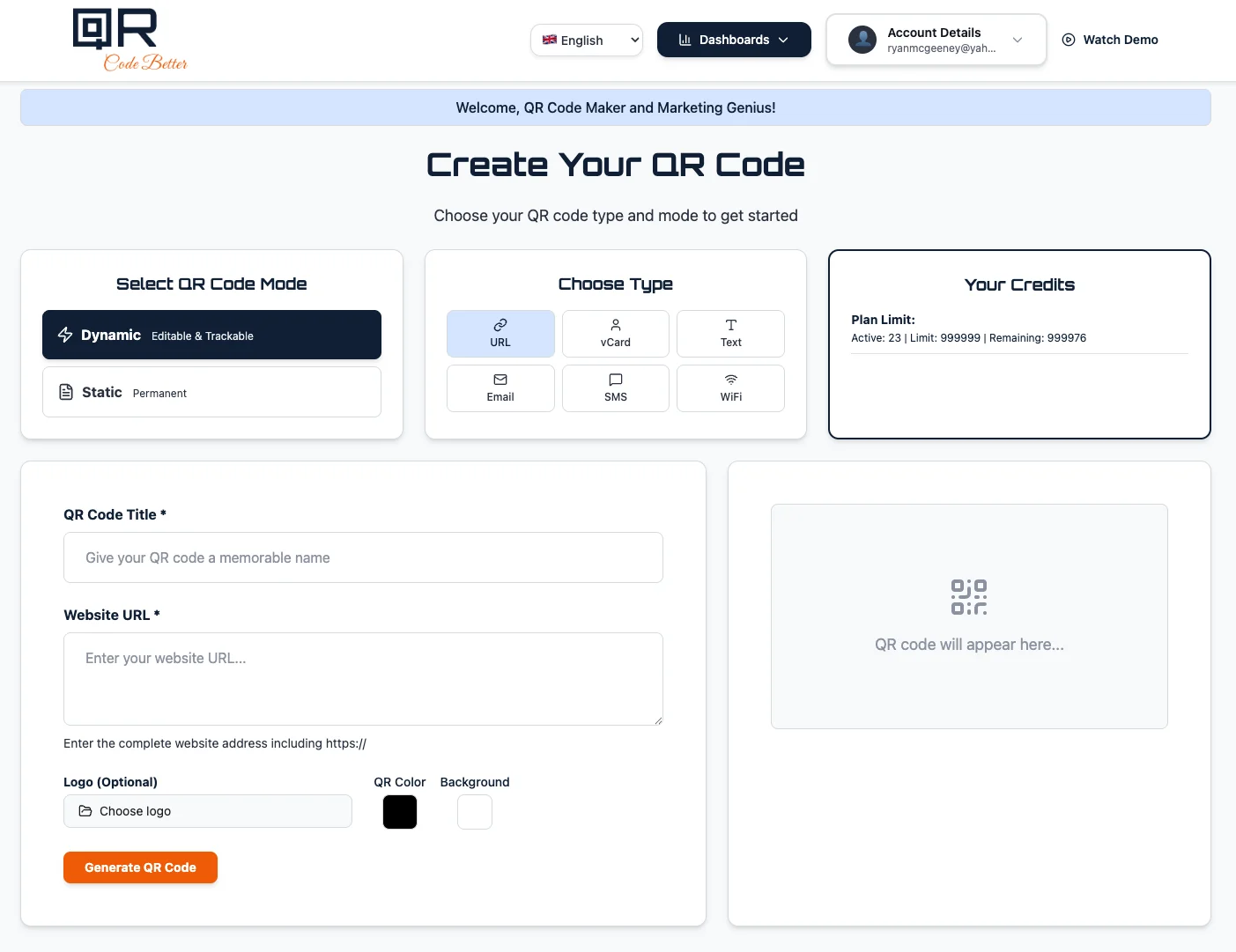Select the URL QR code type
Image resolution: width=1236 pixels, height=952 pixels.
point(500,333)
